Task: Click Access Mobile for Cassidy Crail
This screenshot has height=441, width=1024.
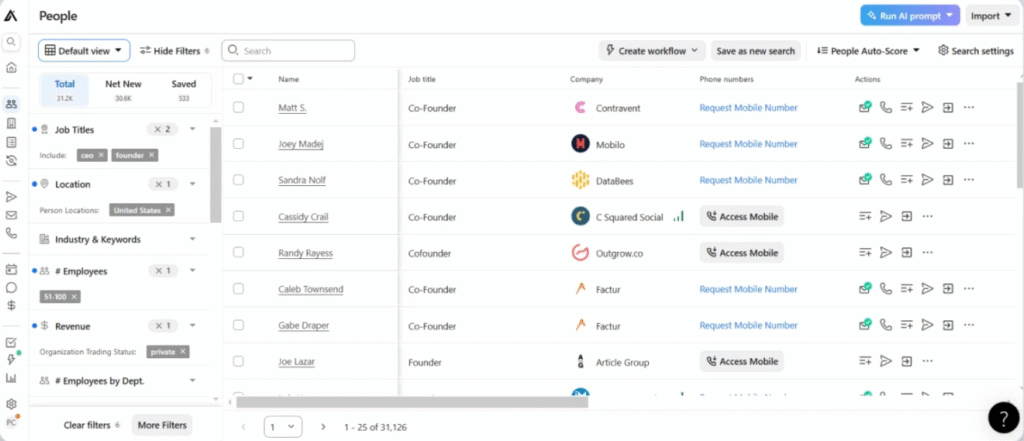Action: (x=741, y=216)
